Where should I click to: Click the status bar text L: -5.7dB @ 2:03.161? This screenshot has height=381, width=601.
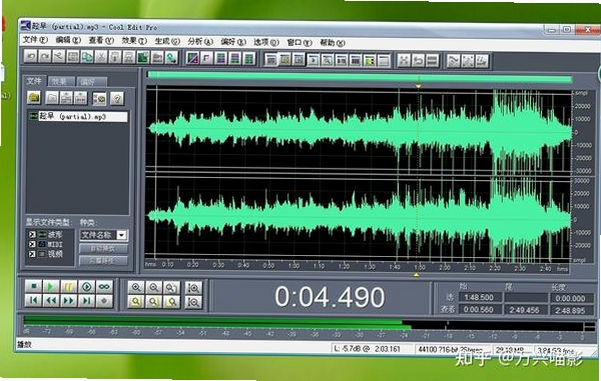tap(367, 348)
